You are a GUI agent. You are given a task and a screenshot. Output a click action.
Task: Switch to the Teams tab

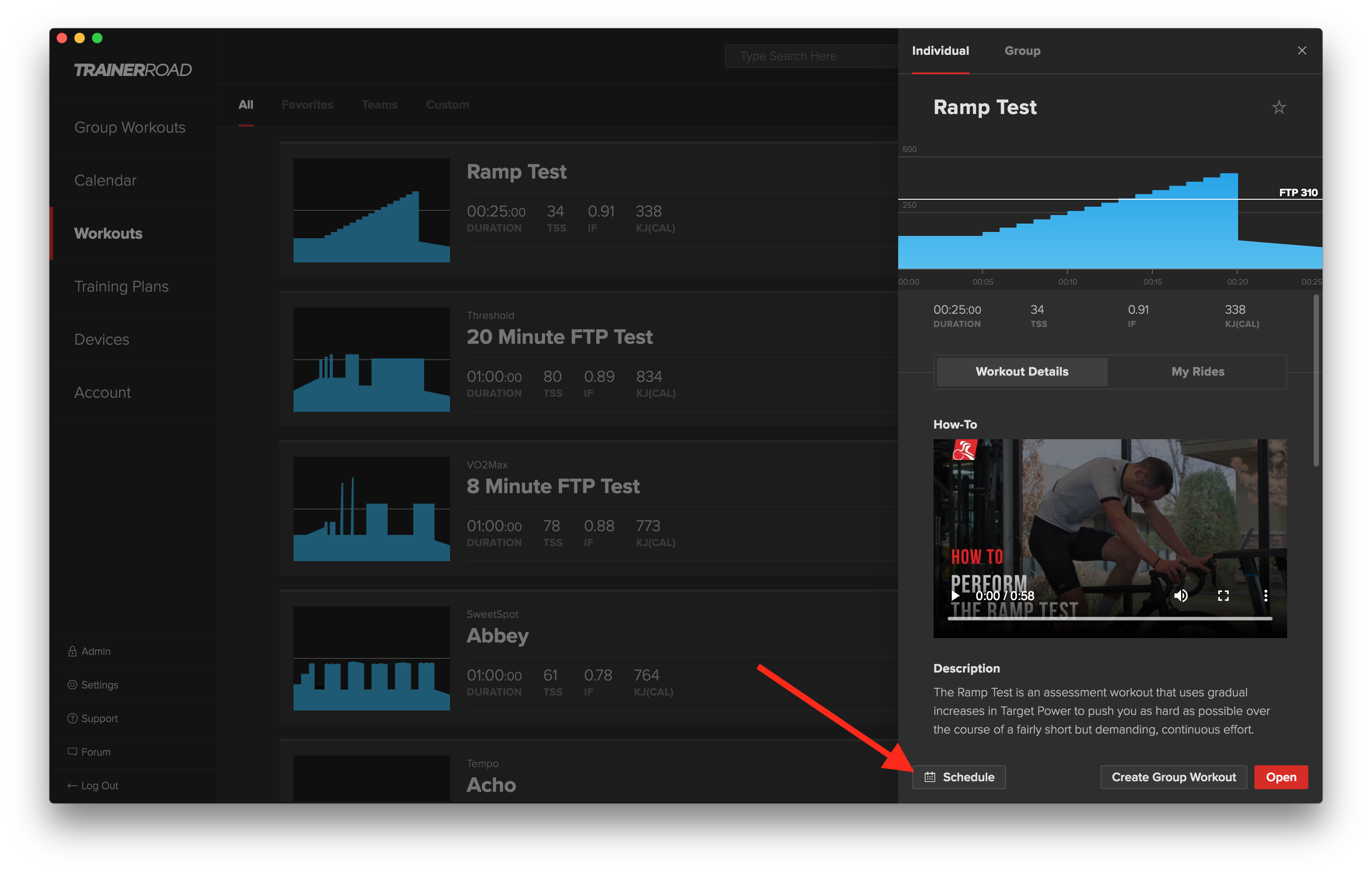[x=379, y=105]
